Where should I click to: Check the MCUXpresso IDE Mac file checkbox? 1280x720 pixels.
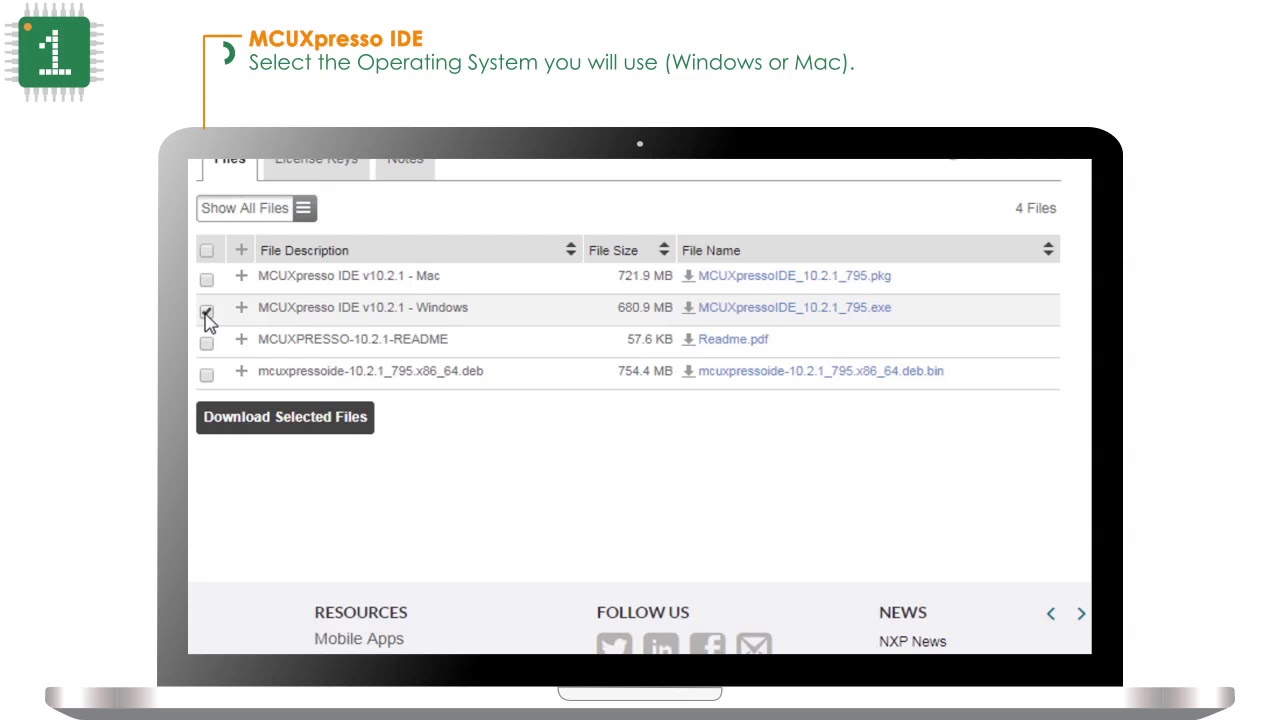coord(206,280)
